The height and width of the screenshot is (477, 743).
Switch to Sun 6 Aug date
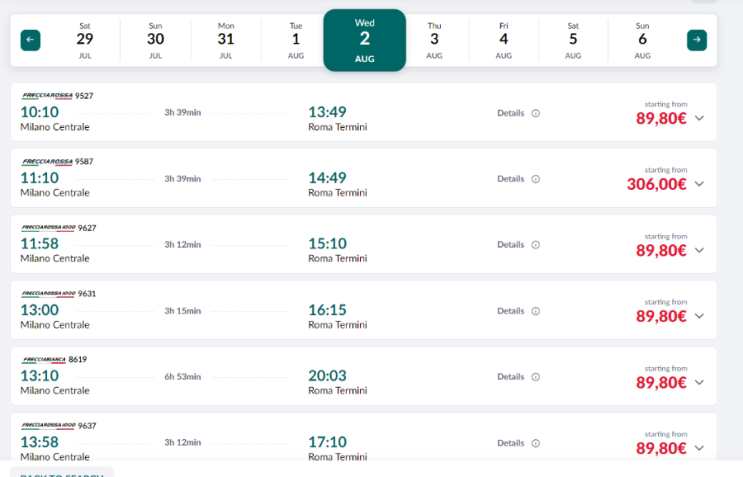pos(642,40)
